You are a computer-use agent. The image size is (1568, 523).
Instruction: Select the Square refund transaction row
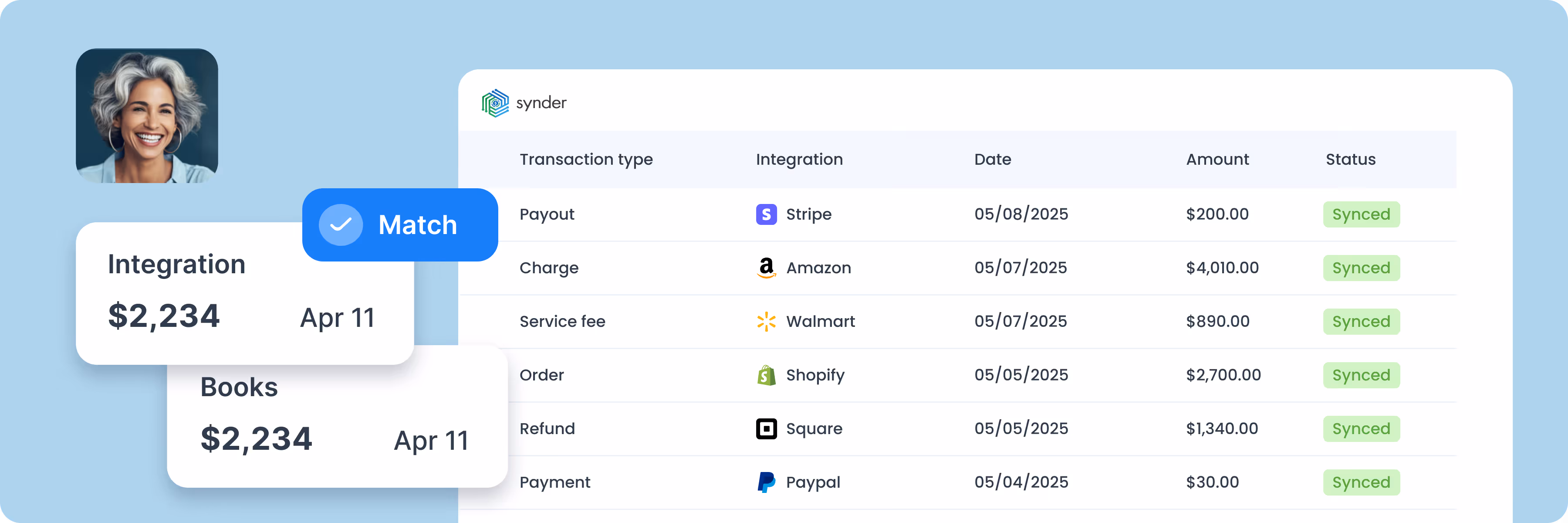974,428
